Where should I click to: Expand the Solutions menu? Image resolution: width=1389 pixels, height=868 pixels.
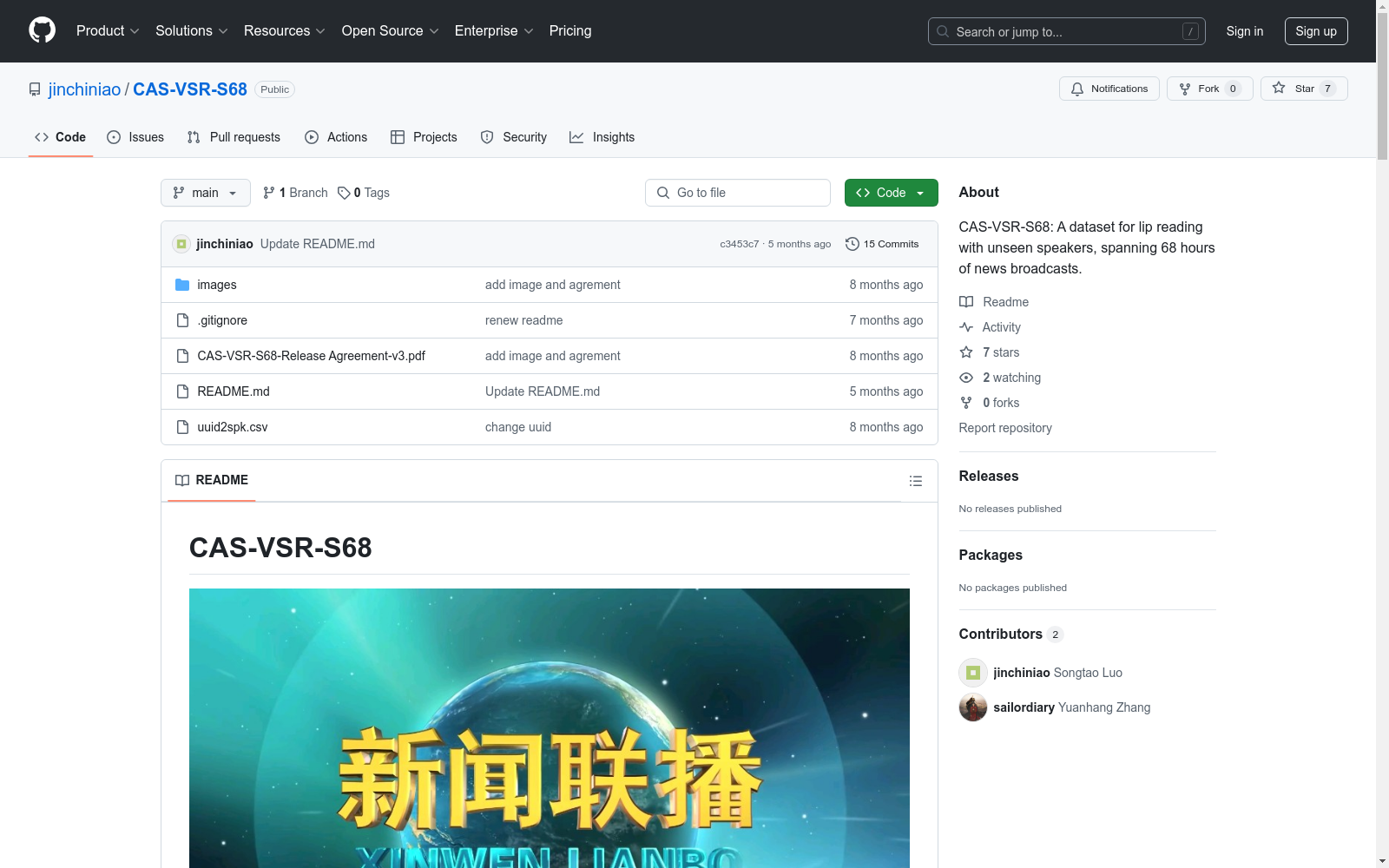pos(191,30)
